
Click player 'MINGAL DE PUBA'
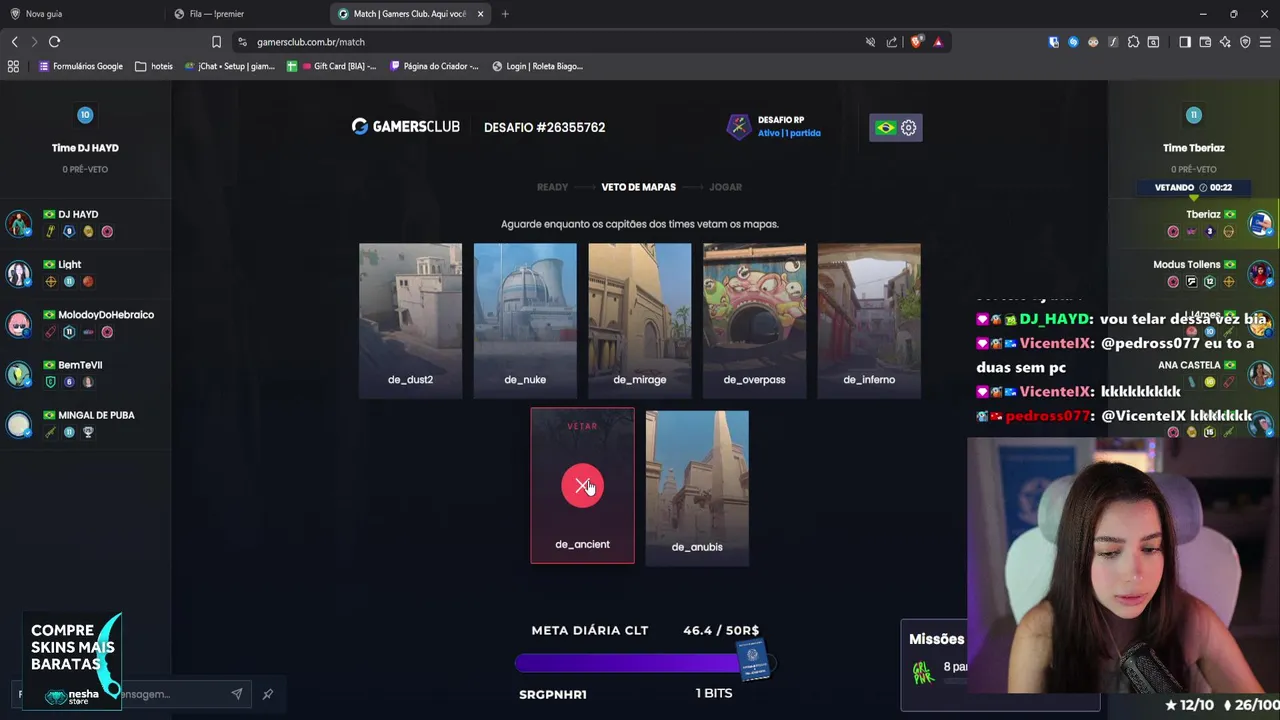point(96,415)
